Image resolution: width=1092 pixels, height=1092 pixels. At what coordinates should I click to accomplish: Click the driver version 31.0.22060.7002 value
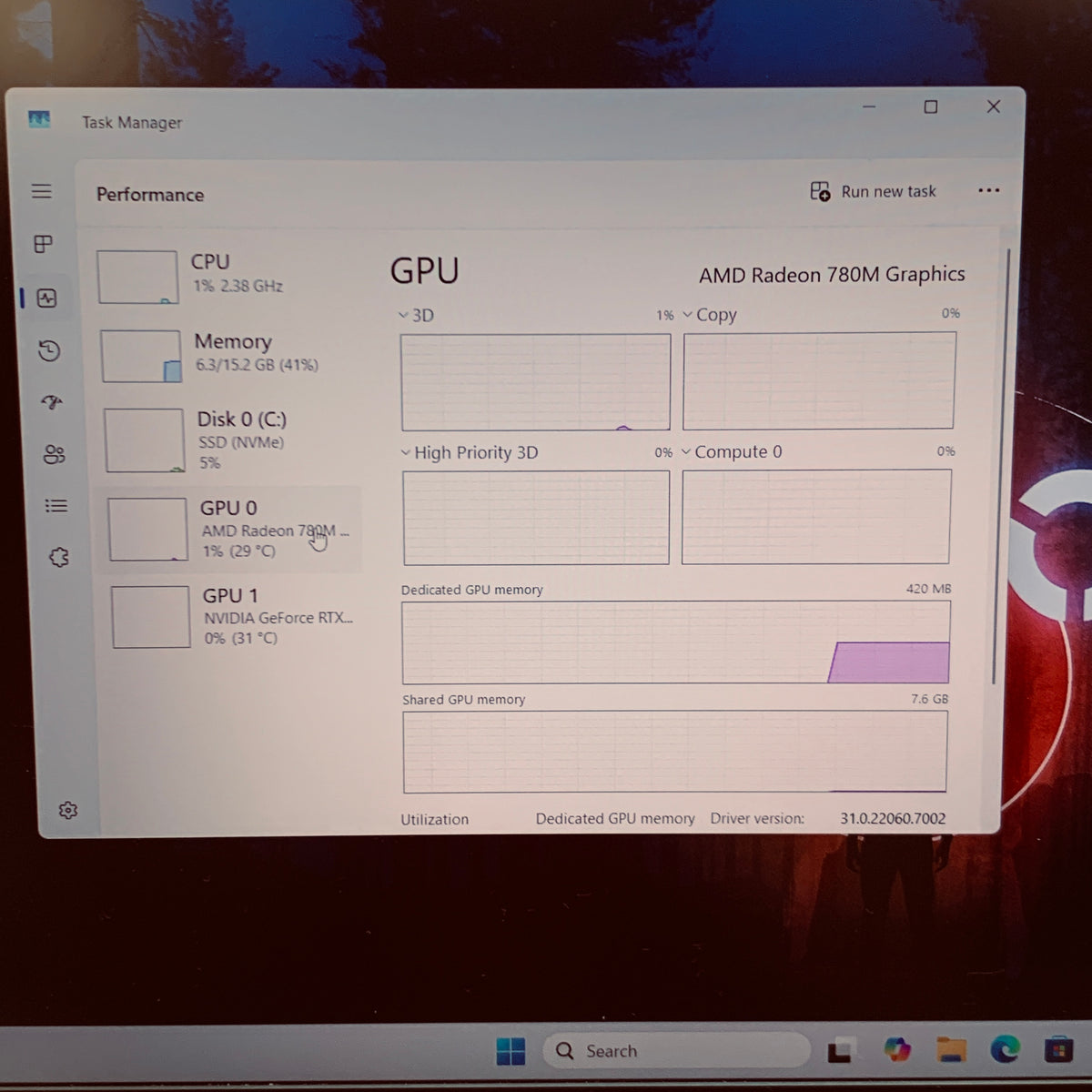point(893,818)
